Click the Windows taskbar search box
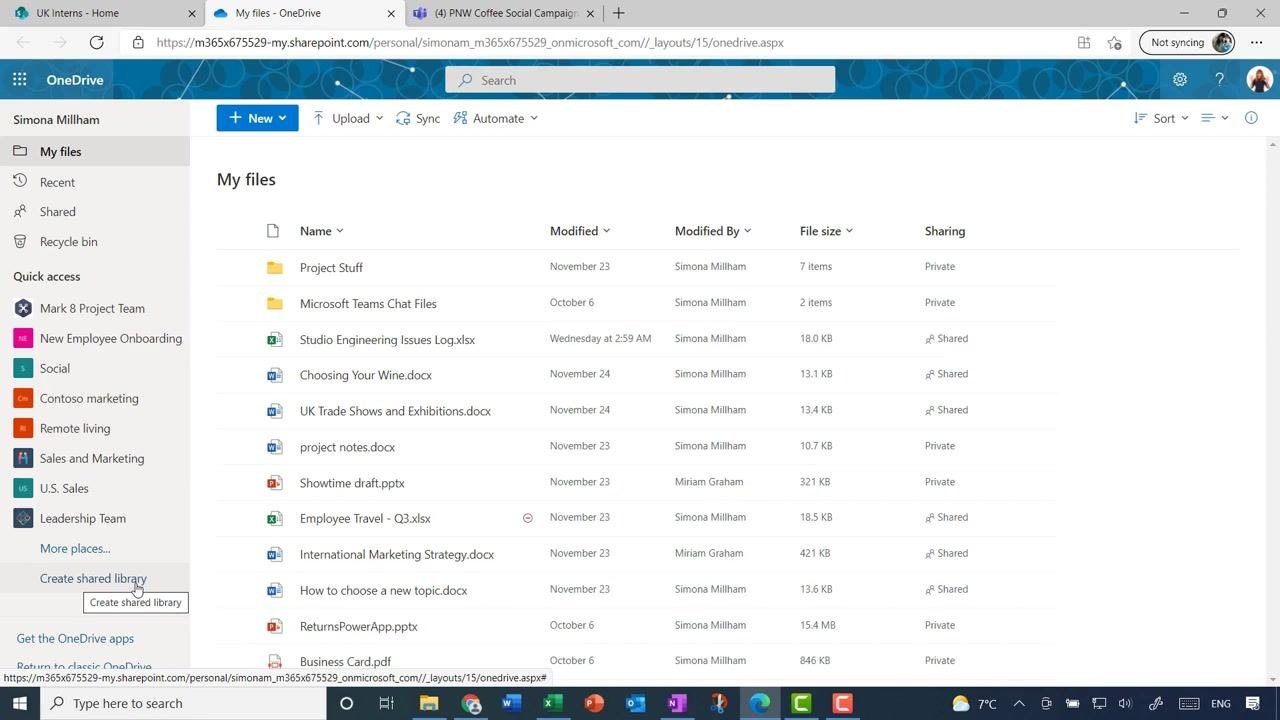The width and height of the screenshot is (1280, 720). (183, 703)
